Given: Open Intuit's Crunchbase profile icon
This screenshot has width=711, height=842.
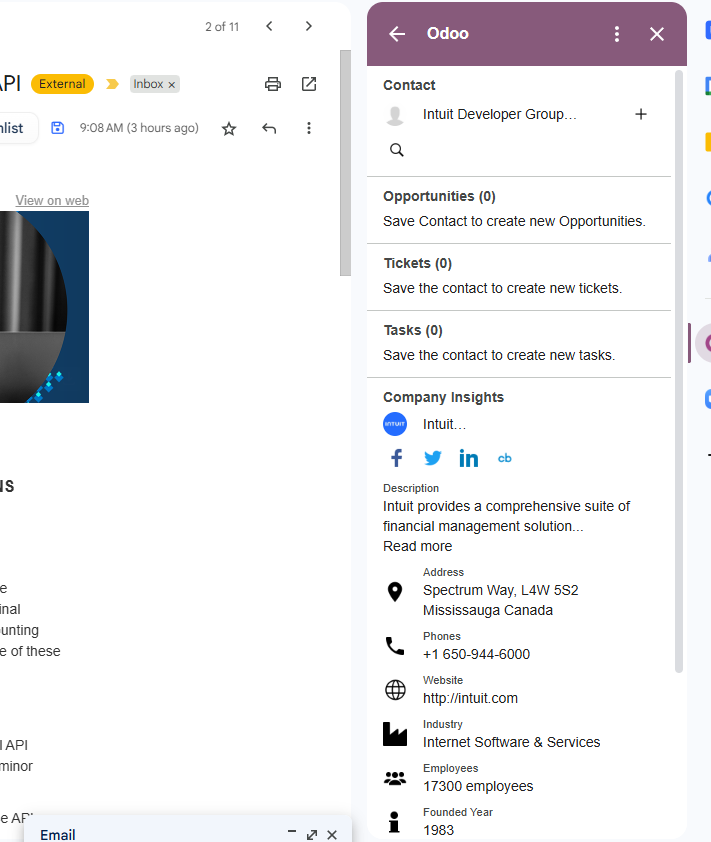Looking at the screenshot, I should [x=504, y=458].
